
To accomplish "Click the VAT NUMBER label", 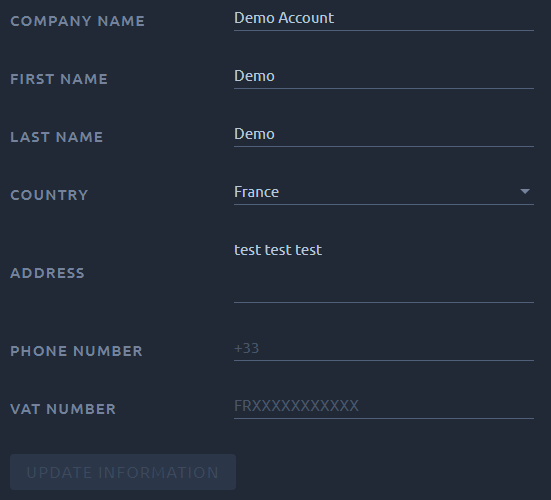I will coord(63,409).
